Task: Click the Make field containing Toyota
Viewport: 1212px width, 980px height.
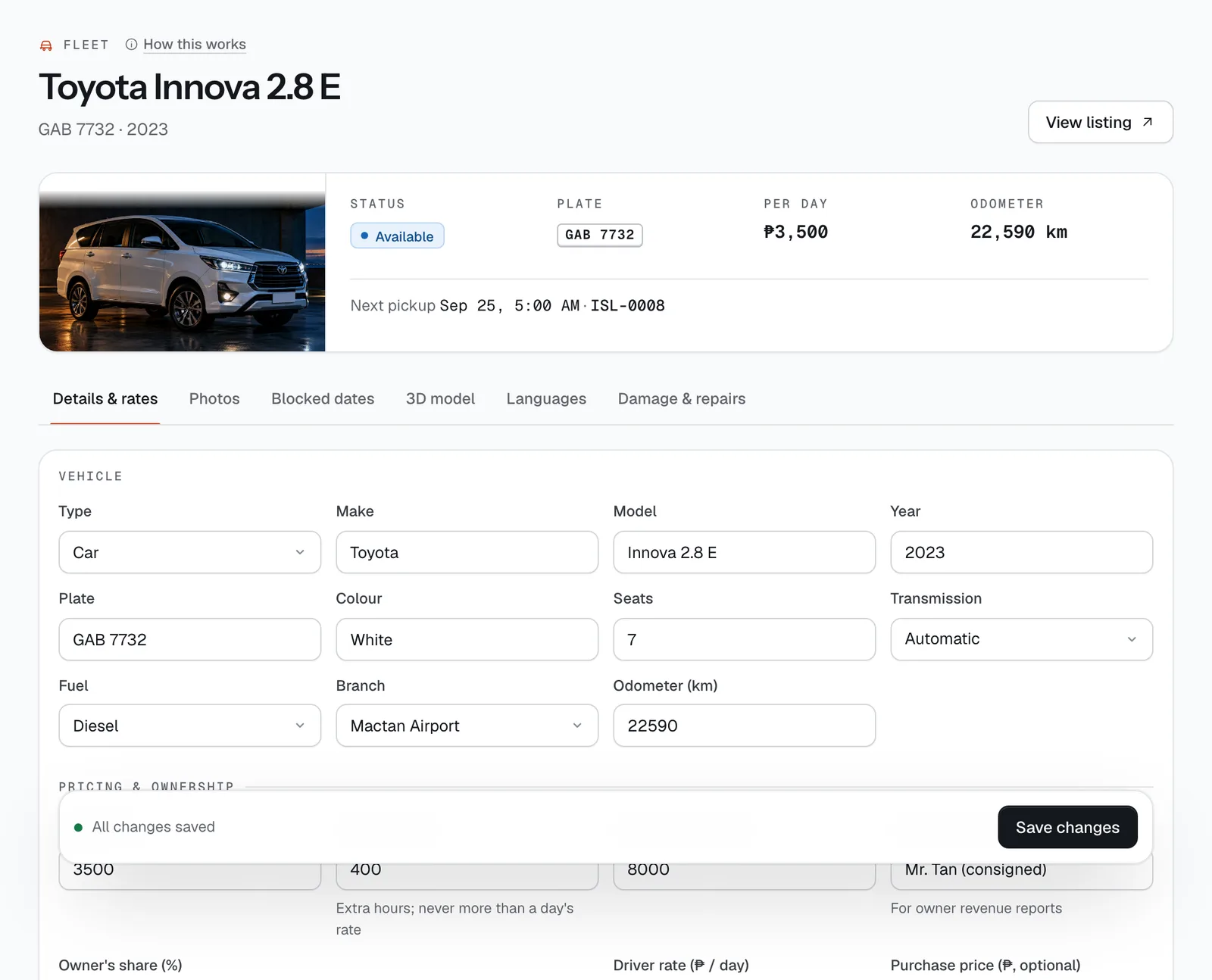Action: point(467,552)
